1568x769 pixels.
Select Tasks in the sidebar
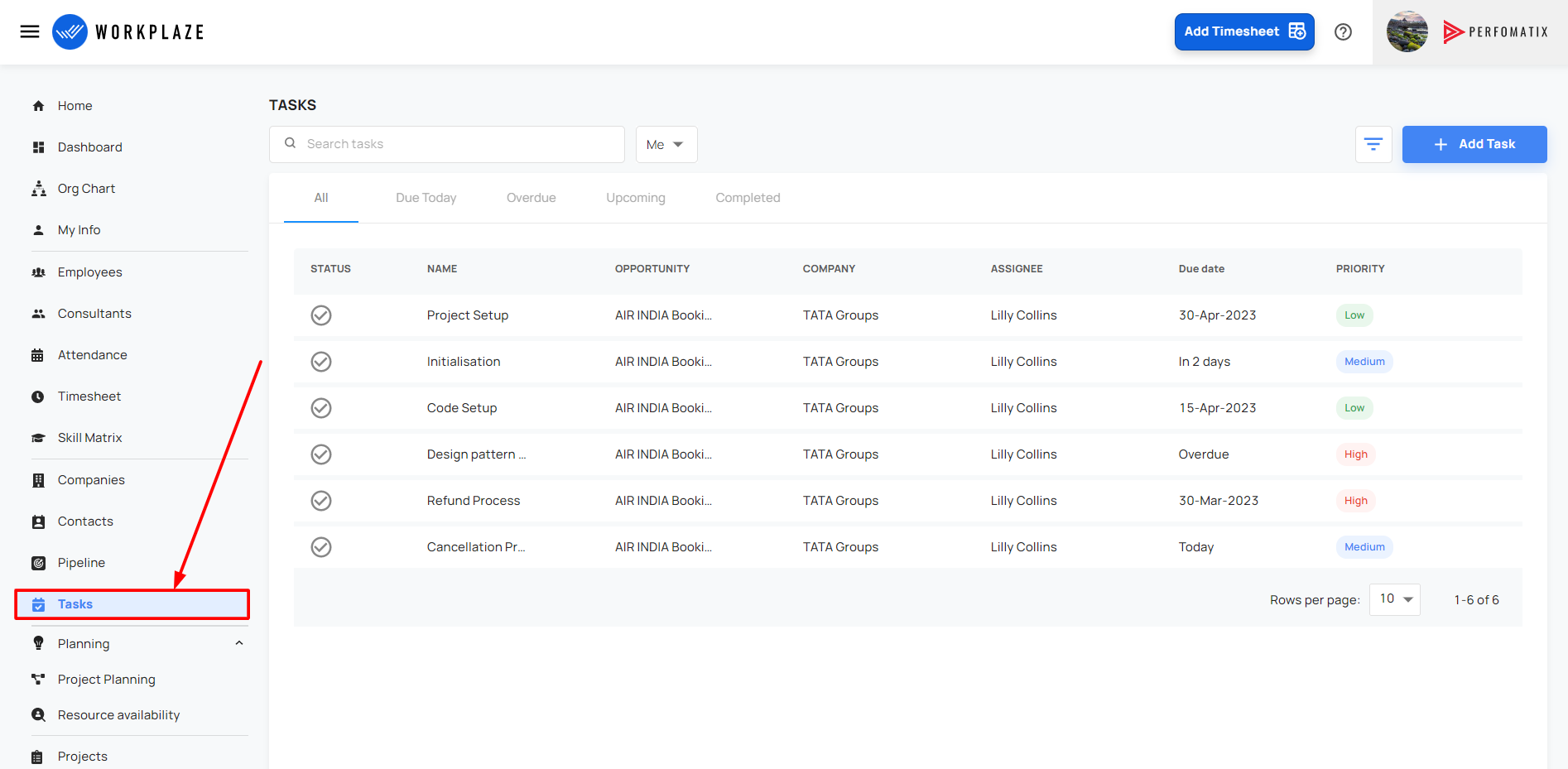click(132, 604)
